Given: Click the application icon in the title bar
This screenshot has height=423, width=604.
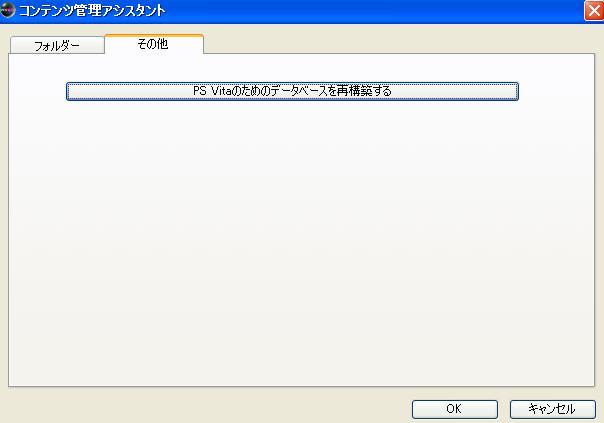Looking at the screenshot, I should pos(7,10).
